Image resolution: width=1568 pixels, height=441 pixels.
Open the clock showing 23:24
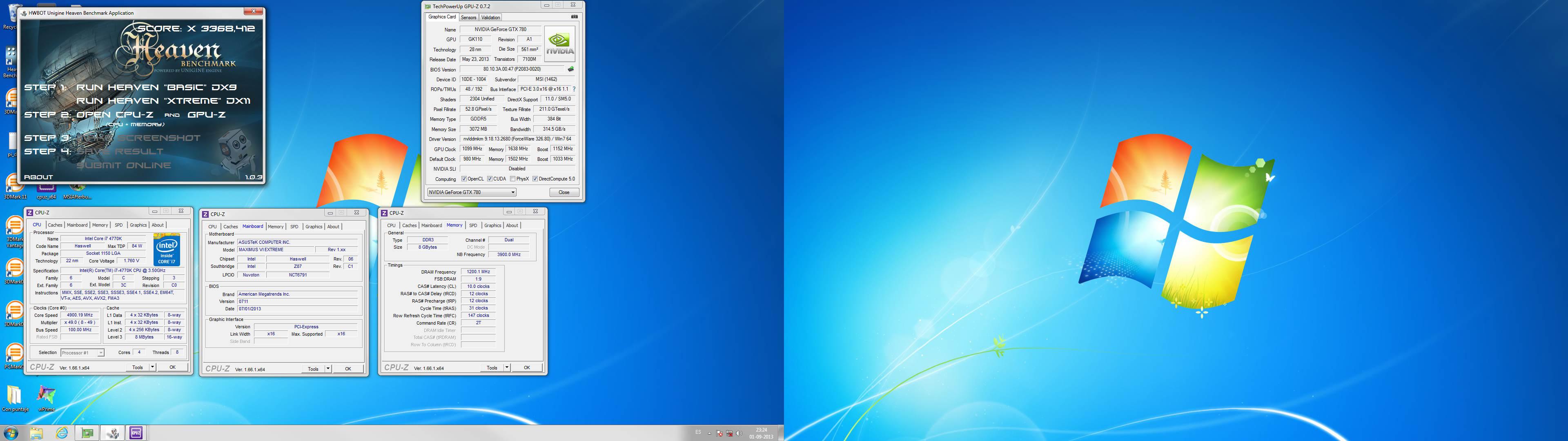761,433
